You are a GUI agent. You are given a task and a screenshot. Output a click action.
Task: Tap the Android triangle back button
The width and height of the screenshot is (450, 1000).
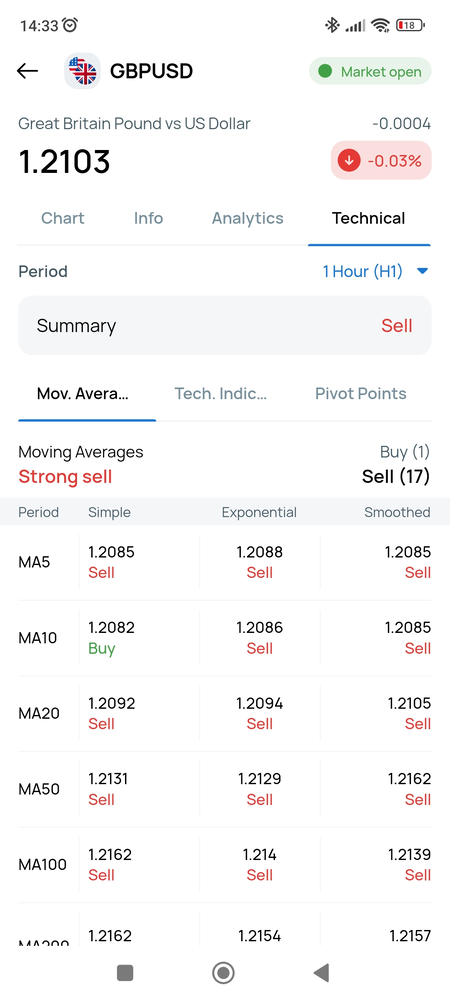point(321,973)
